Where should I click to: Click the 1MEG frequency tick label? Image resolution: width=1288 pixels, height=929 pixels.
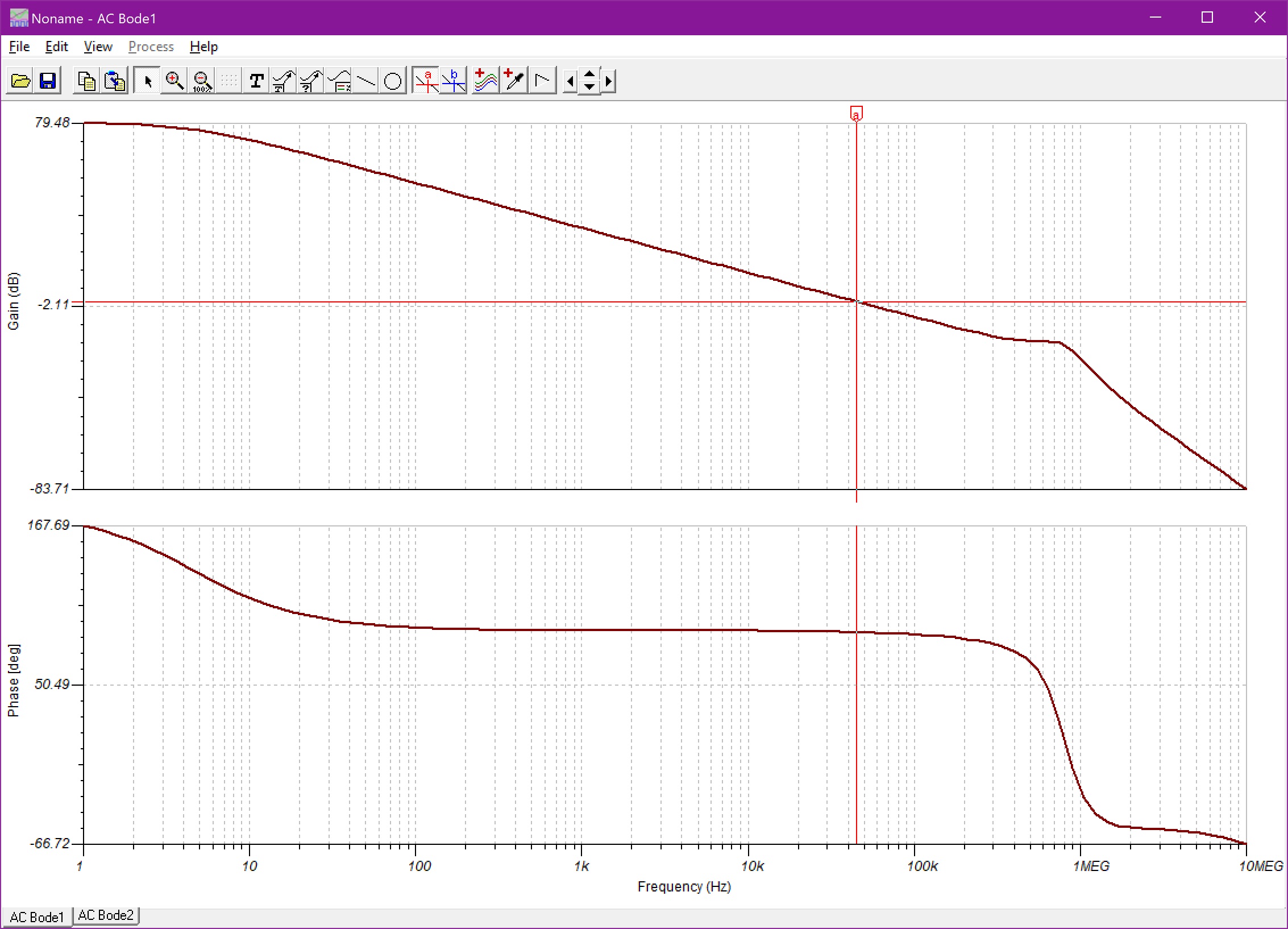1091,866
